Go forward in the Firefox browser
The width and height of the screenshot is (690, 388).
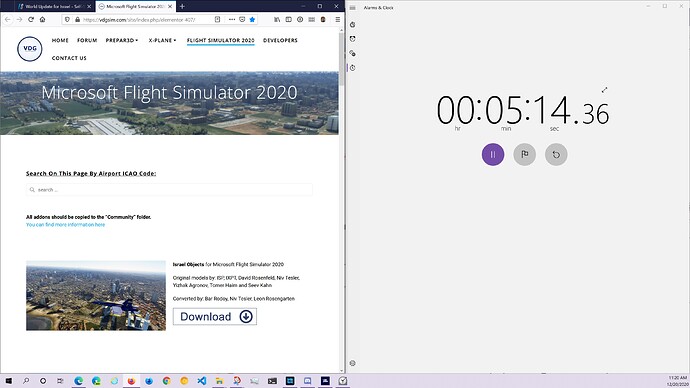coord(19,19)
